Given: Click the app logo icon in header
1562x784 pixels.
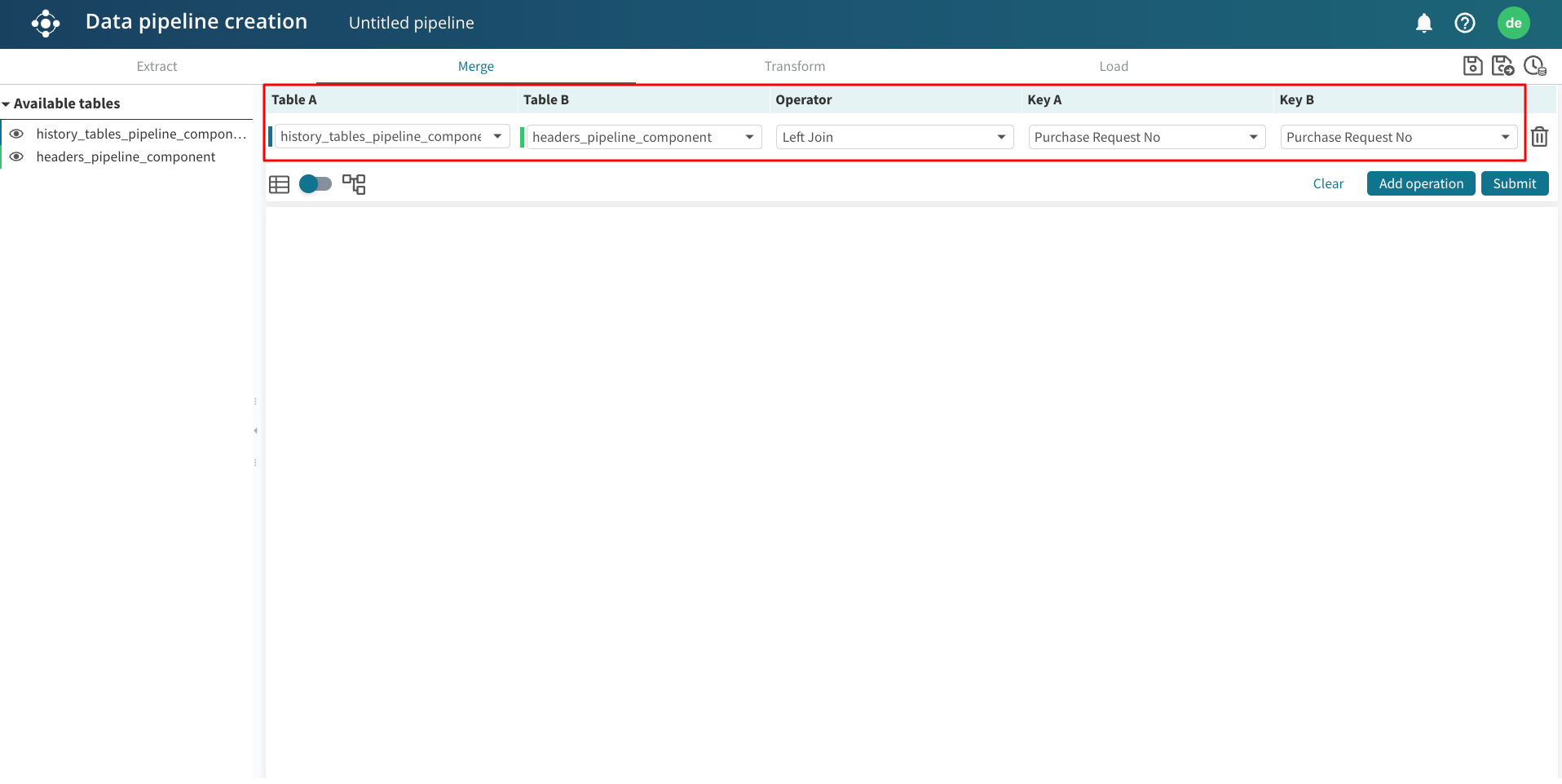Looking at the screenshot, I should coord(46,24).
